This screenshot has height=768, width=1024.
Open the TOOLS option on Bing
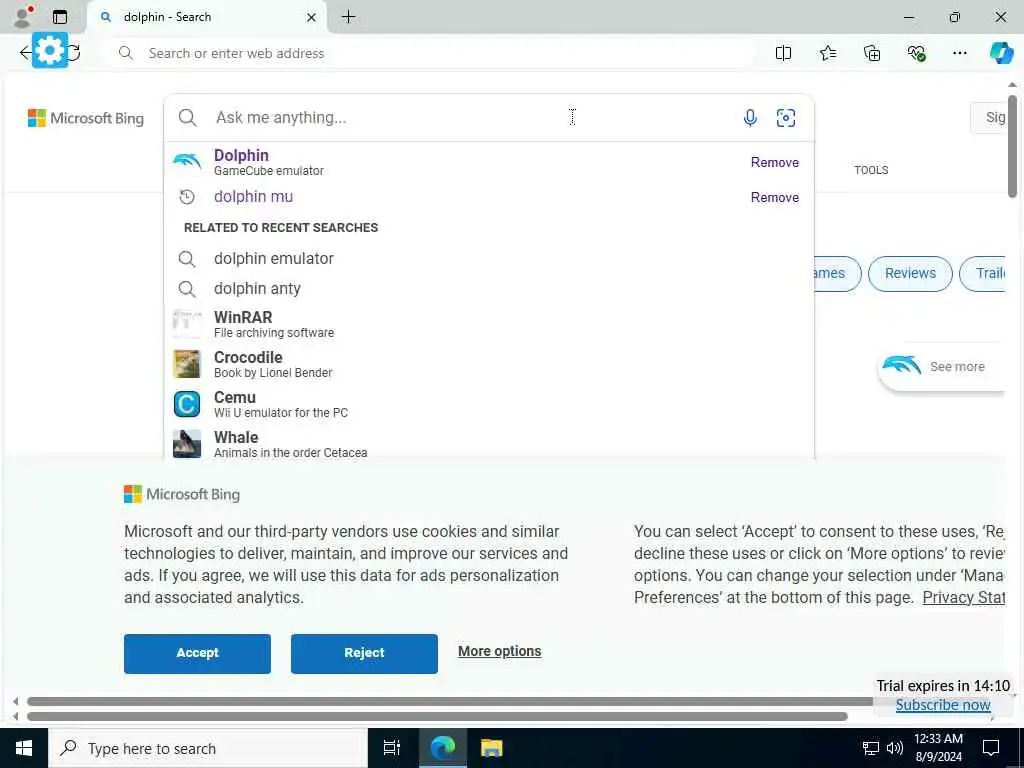click(x=871, y=170)
